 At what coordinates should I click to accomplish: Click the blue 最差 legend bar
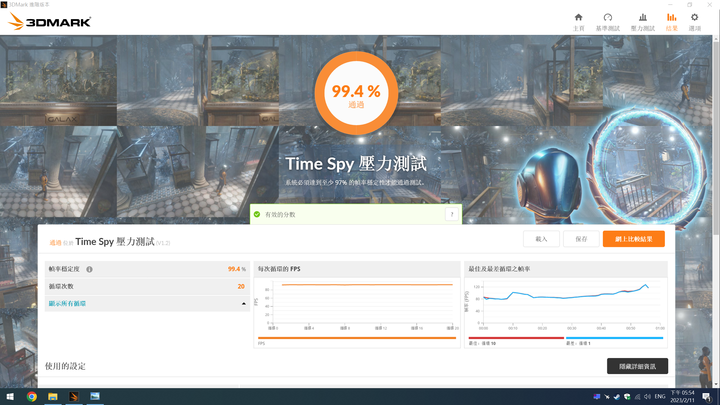coord(614,338)
